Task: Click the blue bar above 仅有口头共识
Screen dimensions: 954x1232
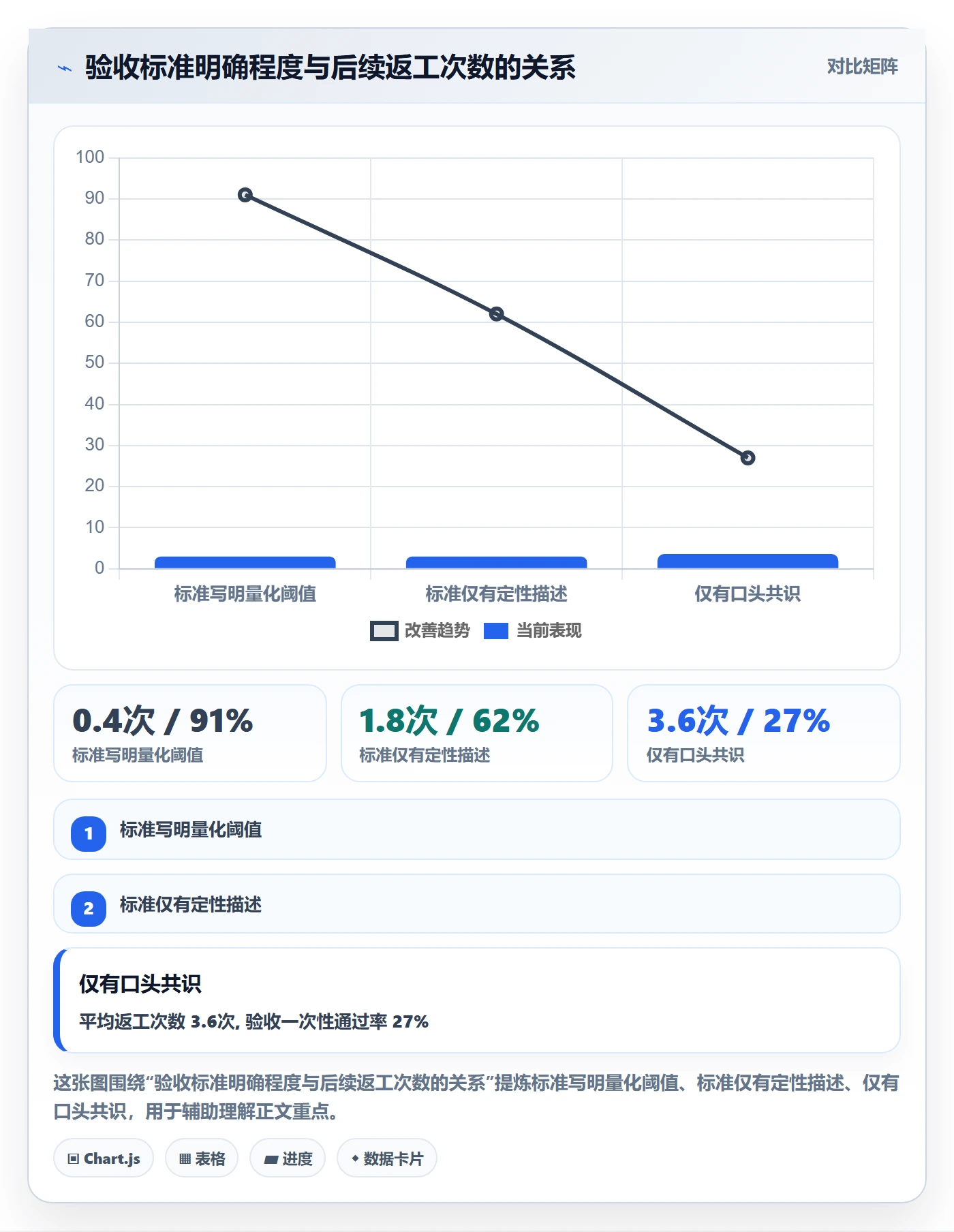Action: click(748, 561)
